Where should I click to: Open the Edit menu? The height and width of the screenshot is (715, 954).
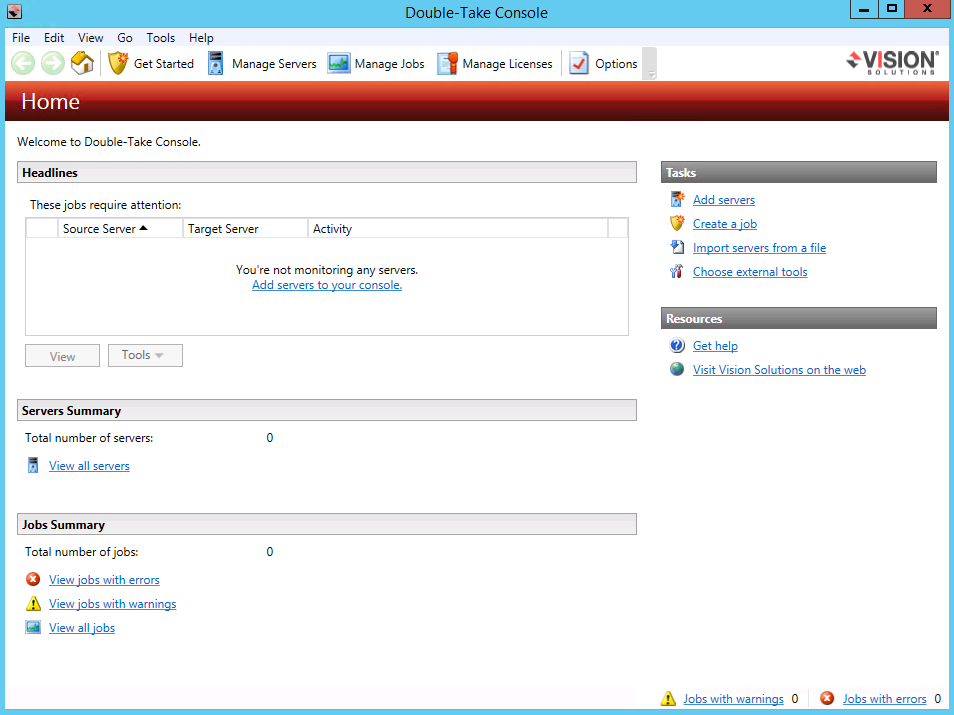(x=54, y=38)
